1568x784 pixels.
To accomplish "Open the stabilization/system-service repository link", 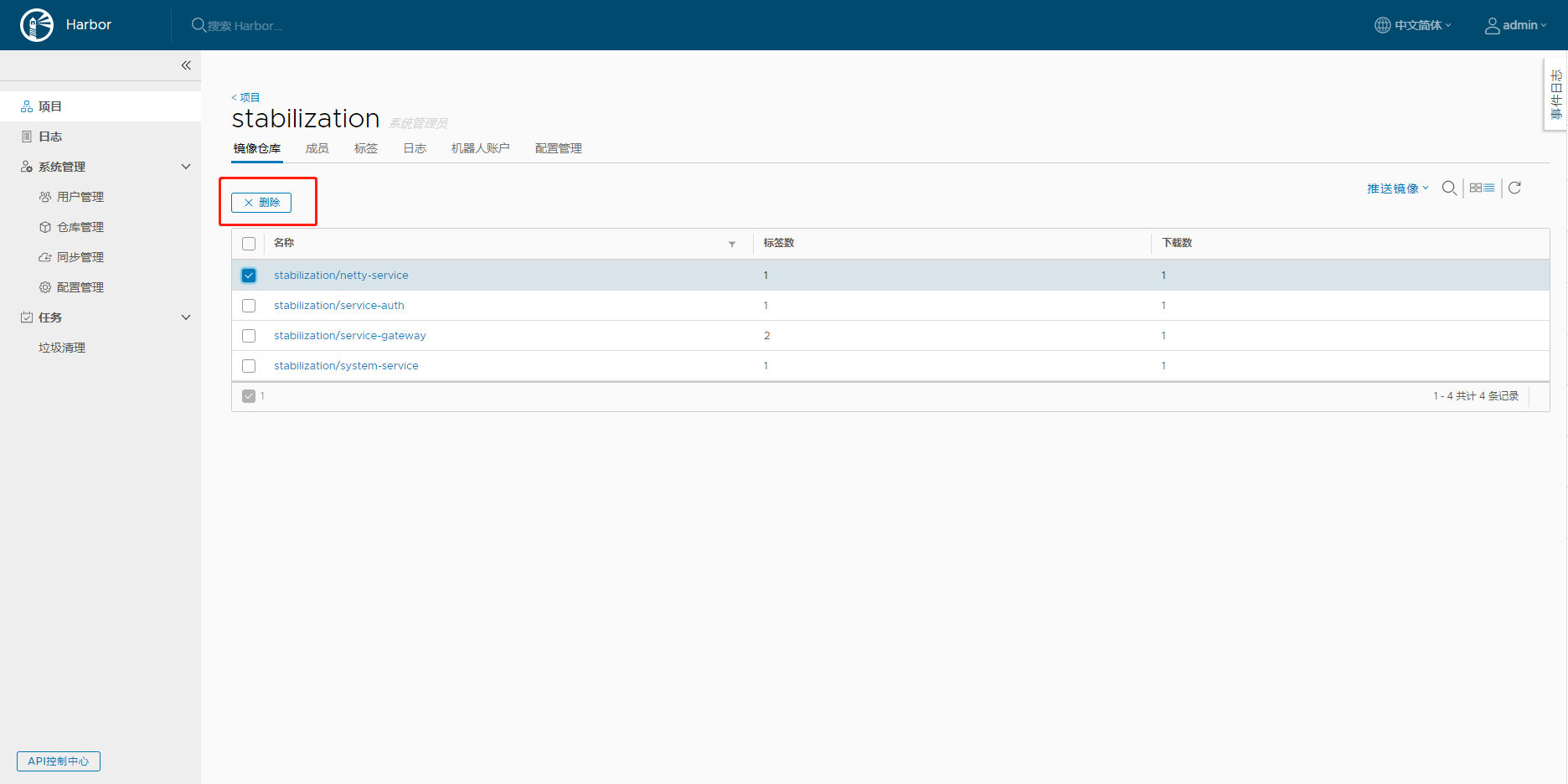I will point(346,366).
